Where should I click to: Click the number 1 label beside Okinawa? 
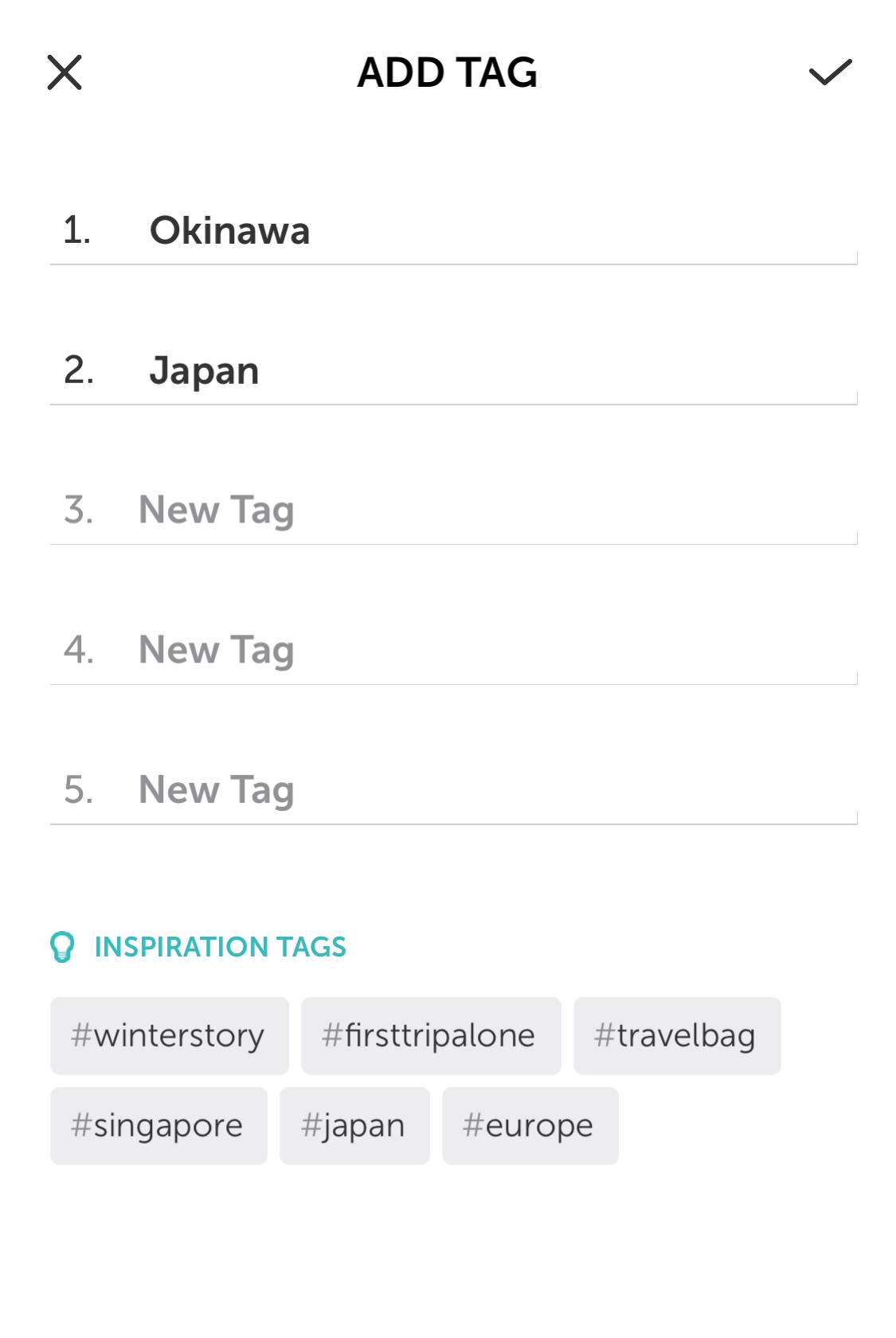(x=77, y=231)
